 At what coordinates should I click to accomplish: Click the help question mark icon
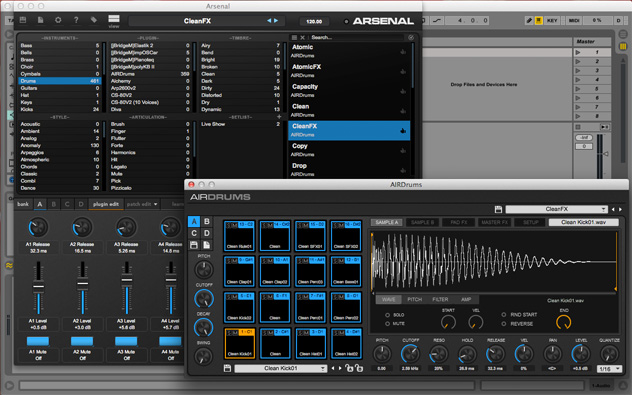tap(76, 20)
